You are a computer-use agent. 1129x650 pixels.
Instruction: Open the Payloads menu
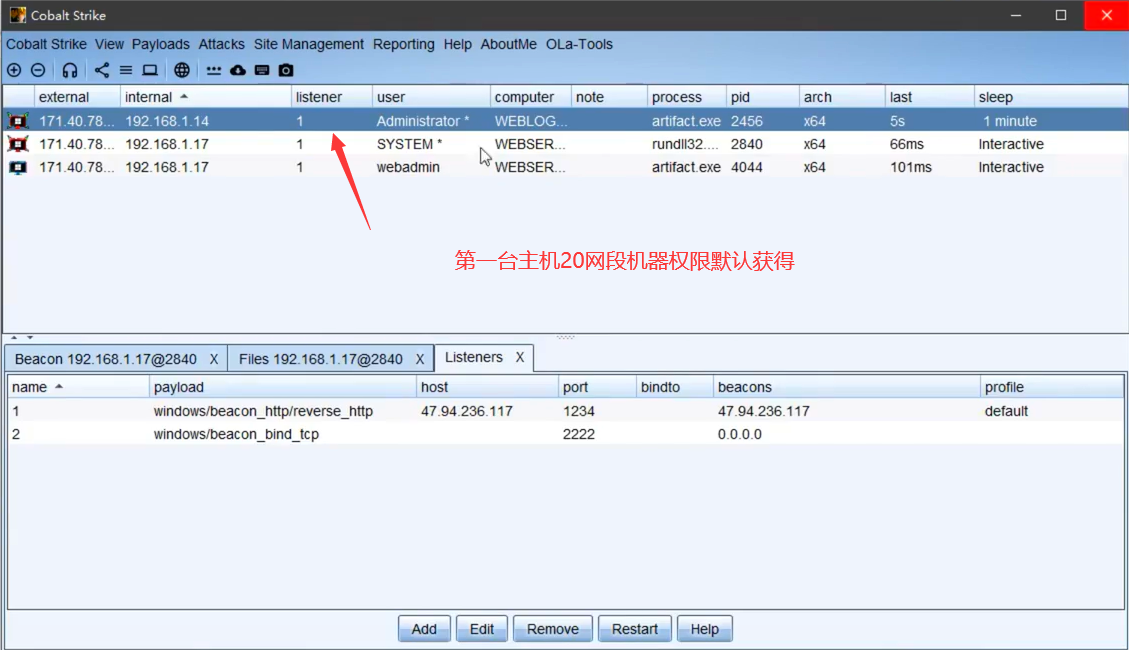click(160, 44)
